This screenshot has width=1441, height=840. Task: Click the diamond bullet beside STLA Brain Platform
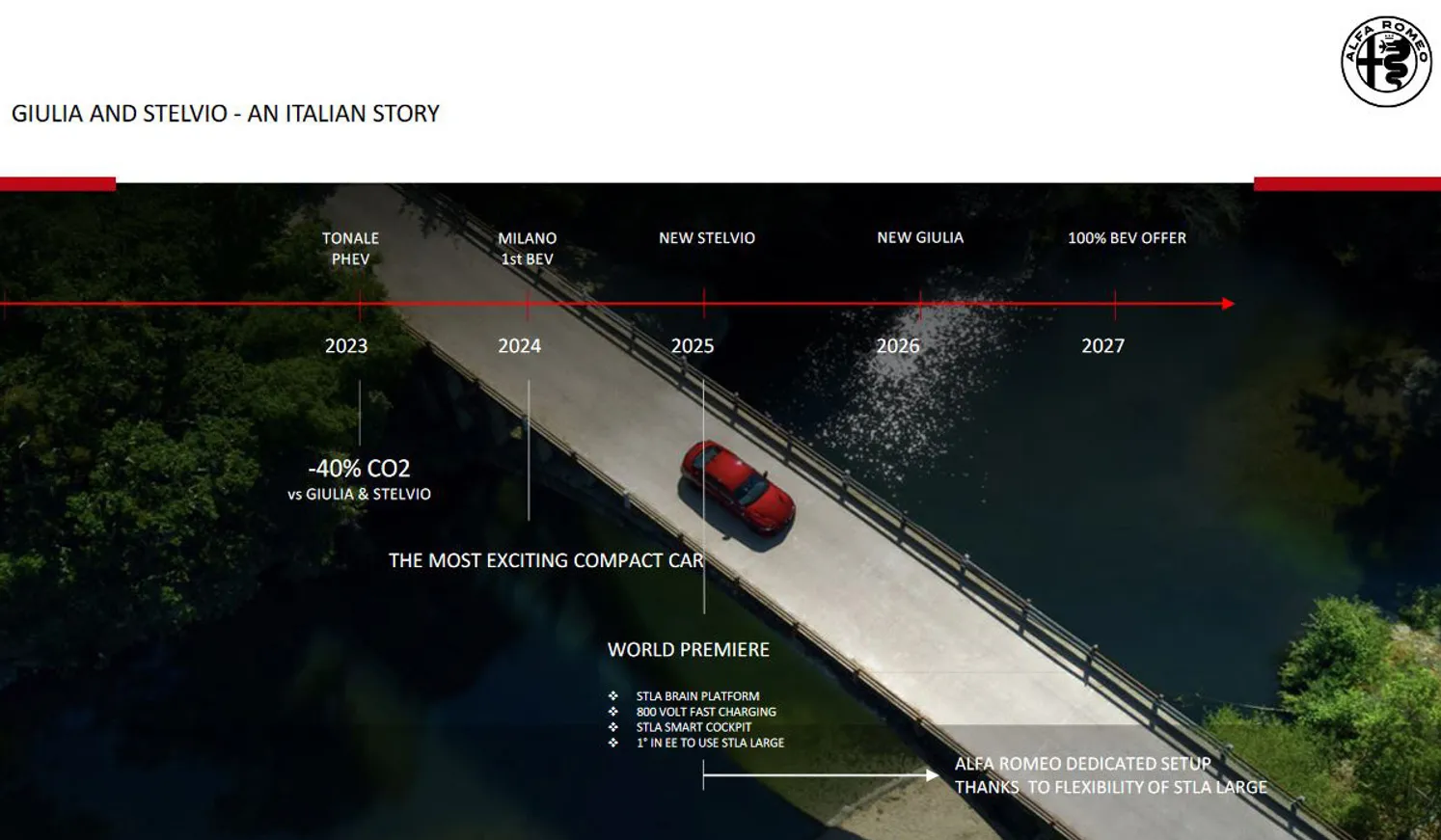613,696
